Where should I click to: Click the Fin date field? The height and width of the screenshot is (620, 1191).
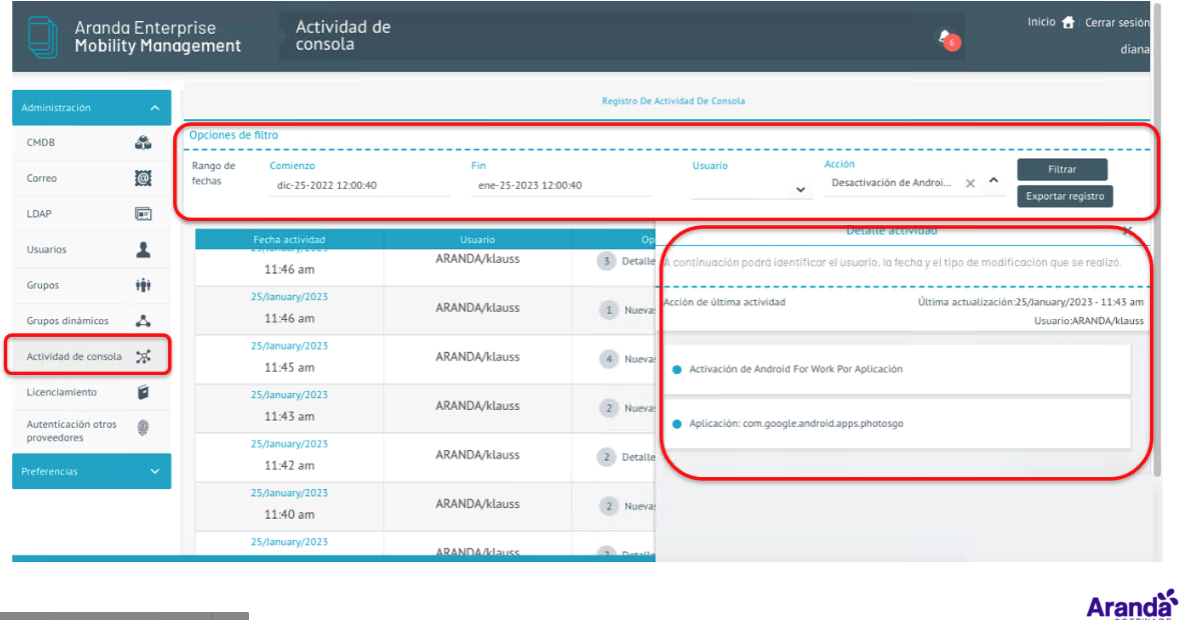561,185
